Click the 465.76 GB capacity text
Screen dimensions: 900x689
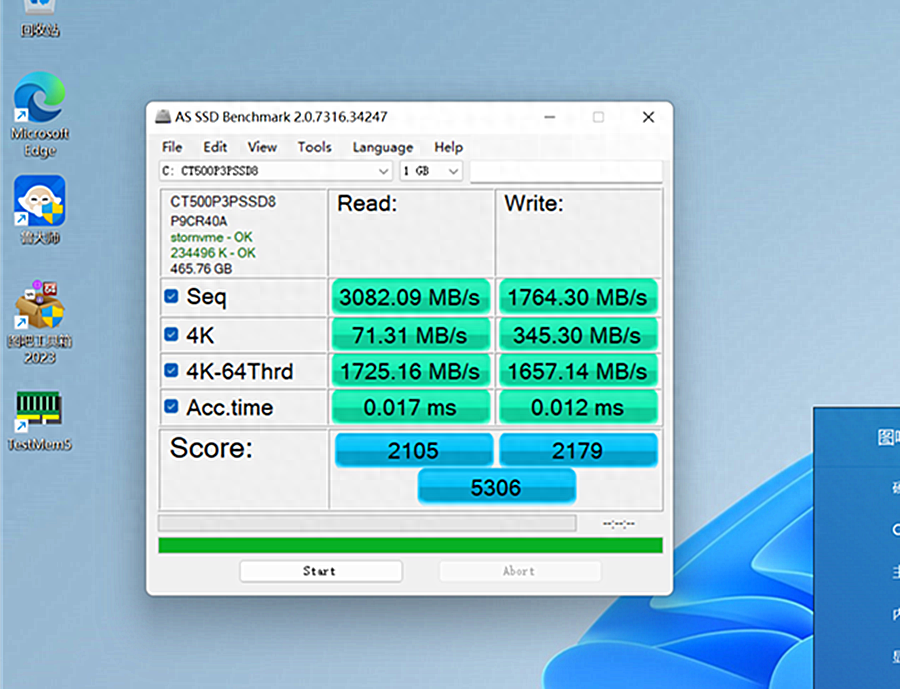point(201,269)
